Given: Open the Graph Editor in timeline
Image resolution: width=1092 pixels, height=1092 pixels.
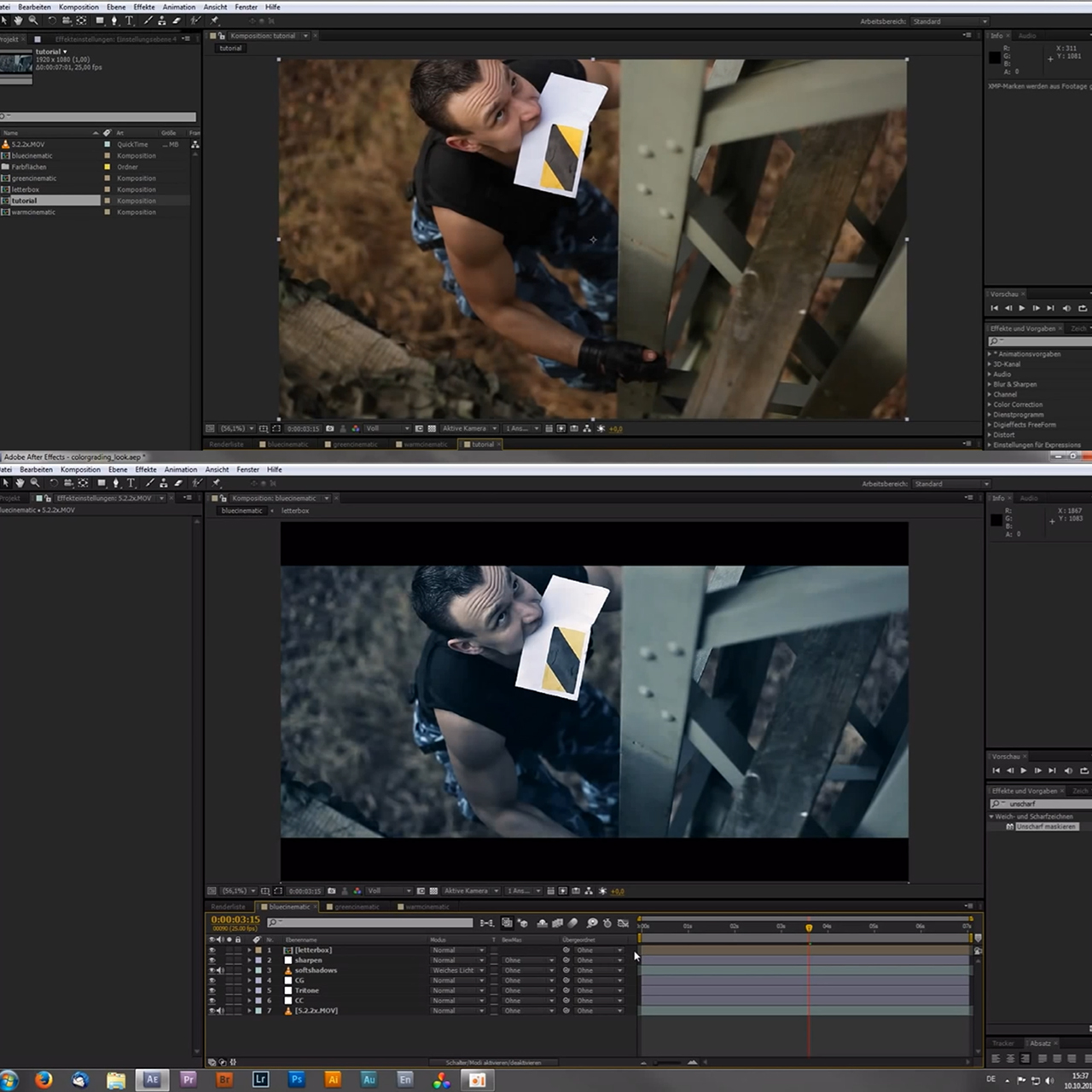Looking at the screenshot, I should pos(623,923).
